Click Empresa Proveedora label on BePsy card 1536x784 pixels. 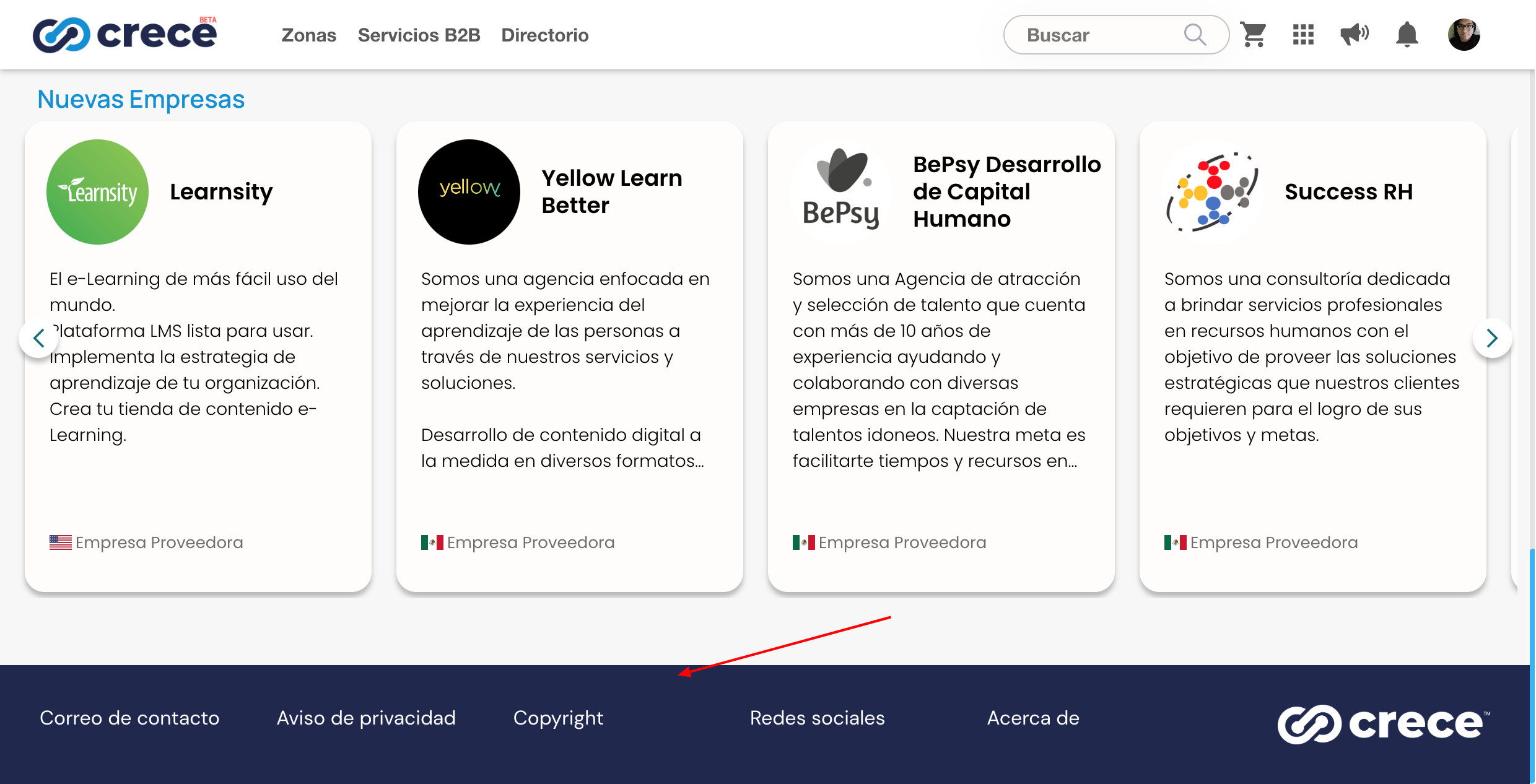click(902, 542)
